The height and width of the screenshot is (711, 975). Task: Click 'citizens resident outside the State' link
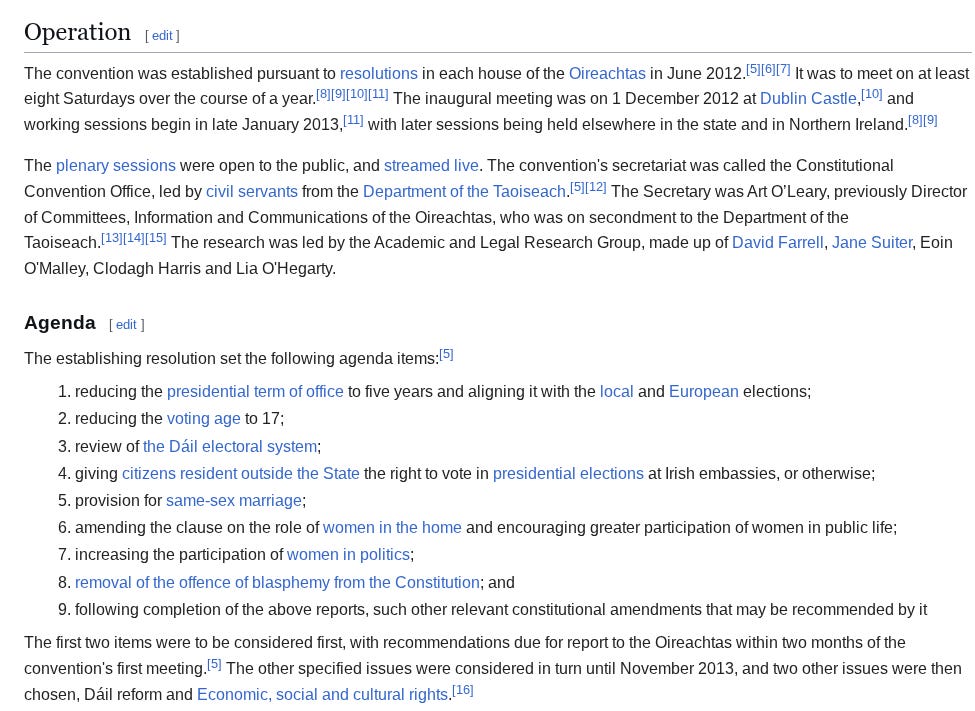[241, 474]
